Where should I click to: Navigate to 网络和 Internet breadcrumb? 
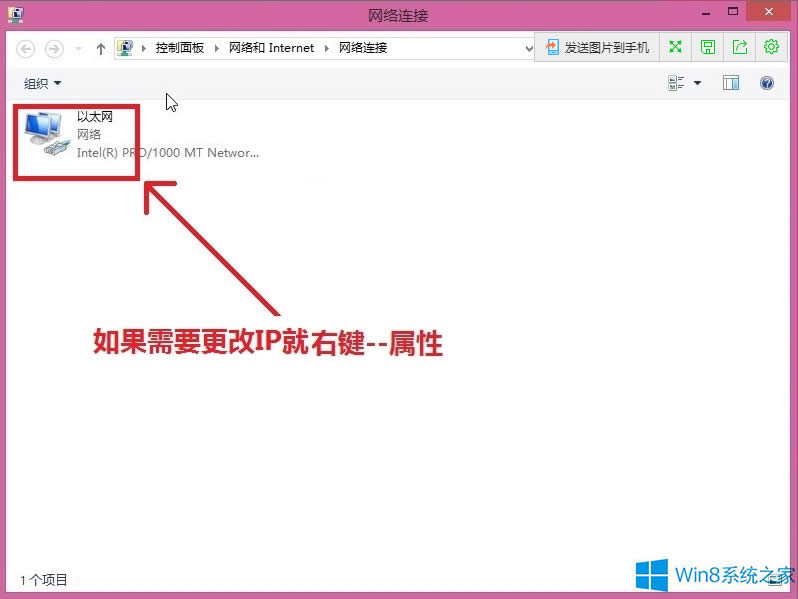point(271,48)
